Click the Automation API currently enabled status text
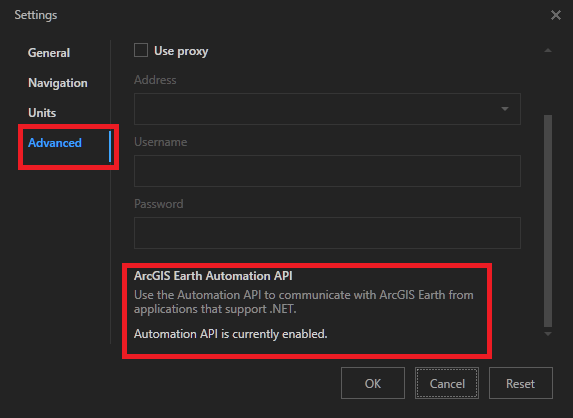Image resolution: width=573 pixels, height=418 pixels. click(x=231, y=334)
